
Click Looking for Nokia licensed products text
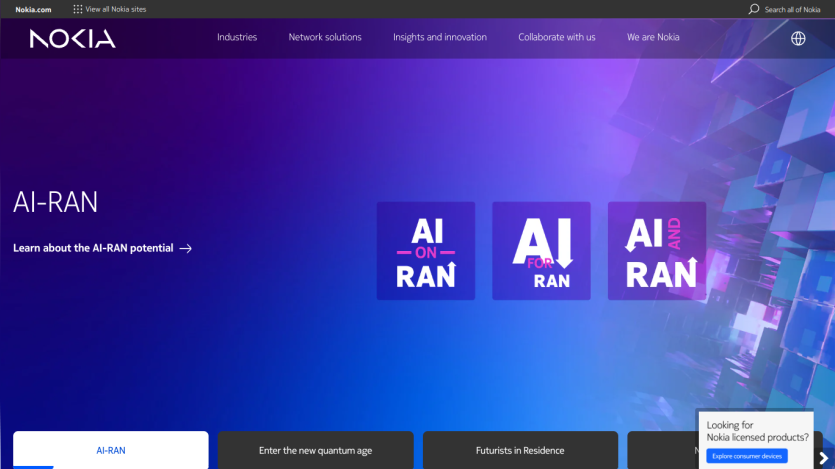757,431
